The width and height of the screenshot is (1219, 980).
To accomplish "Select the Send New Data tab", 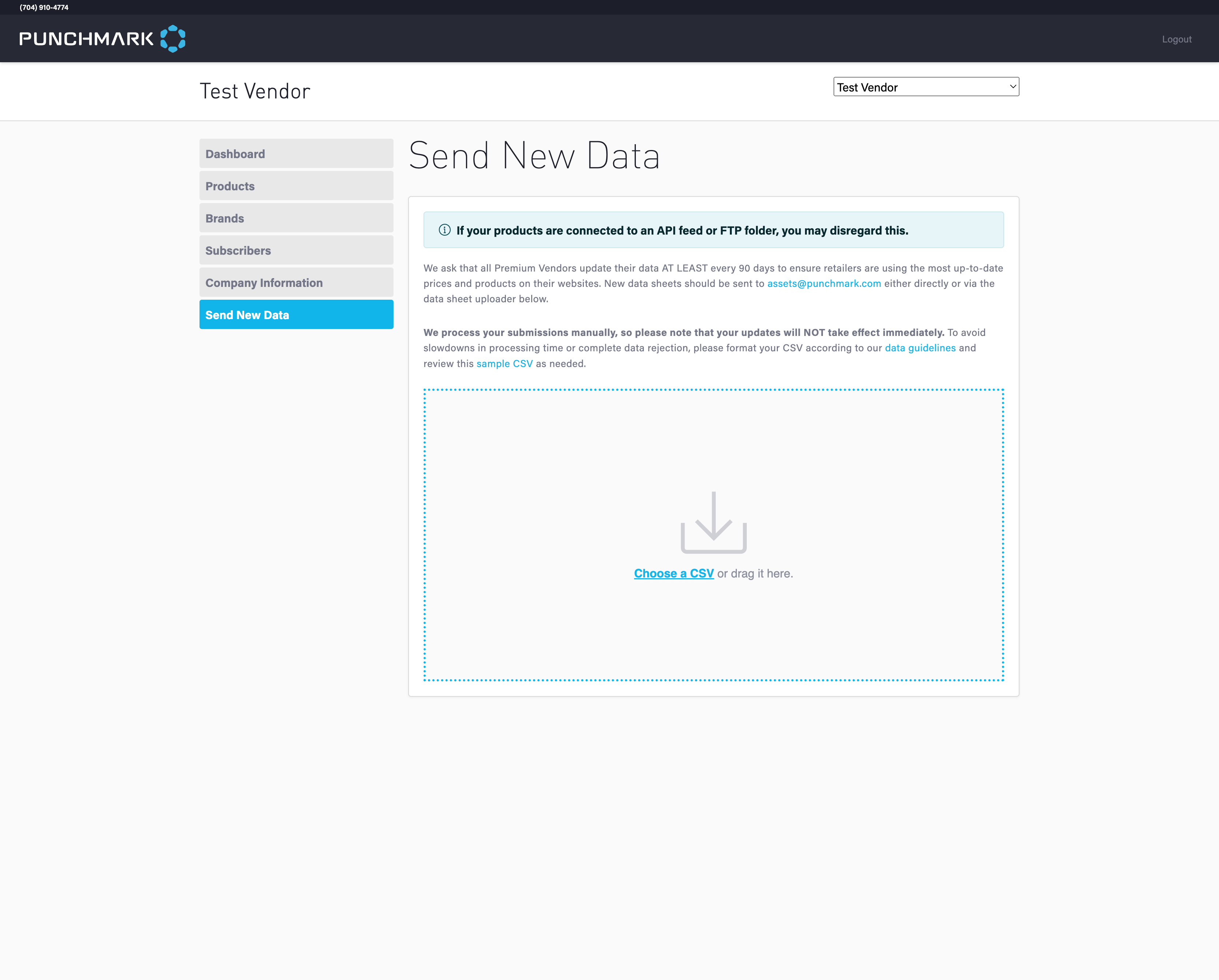I will tap(296, 315).
